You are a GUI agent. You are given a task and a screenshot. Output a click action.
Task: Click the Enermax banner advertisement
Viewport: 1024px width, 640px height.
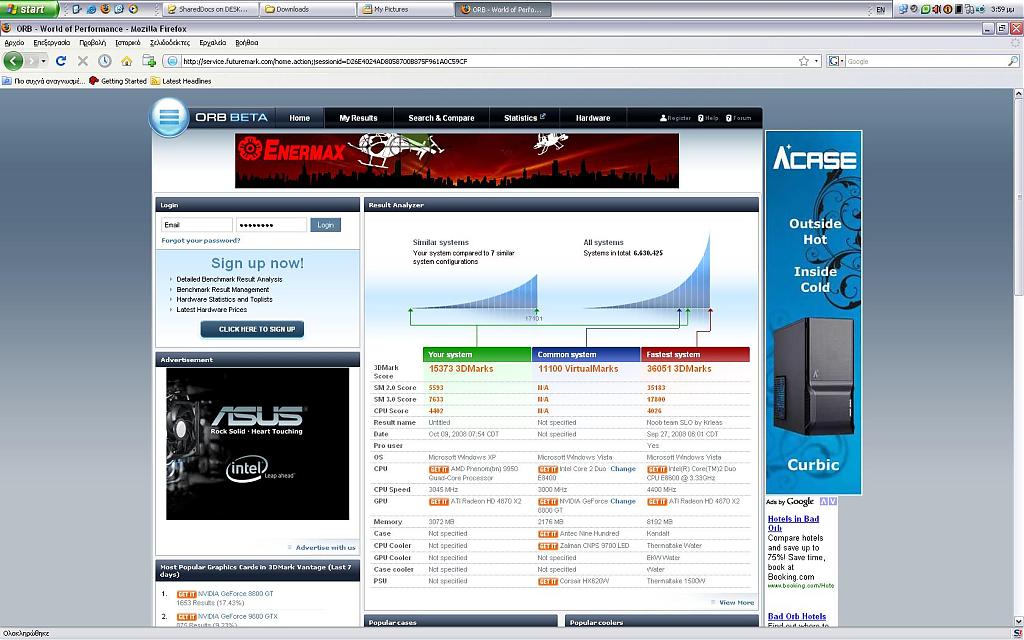coord(457,161)
